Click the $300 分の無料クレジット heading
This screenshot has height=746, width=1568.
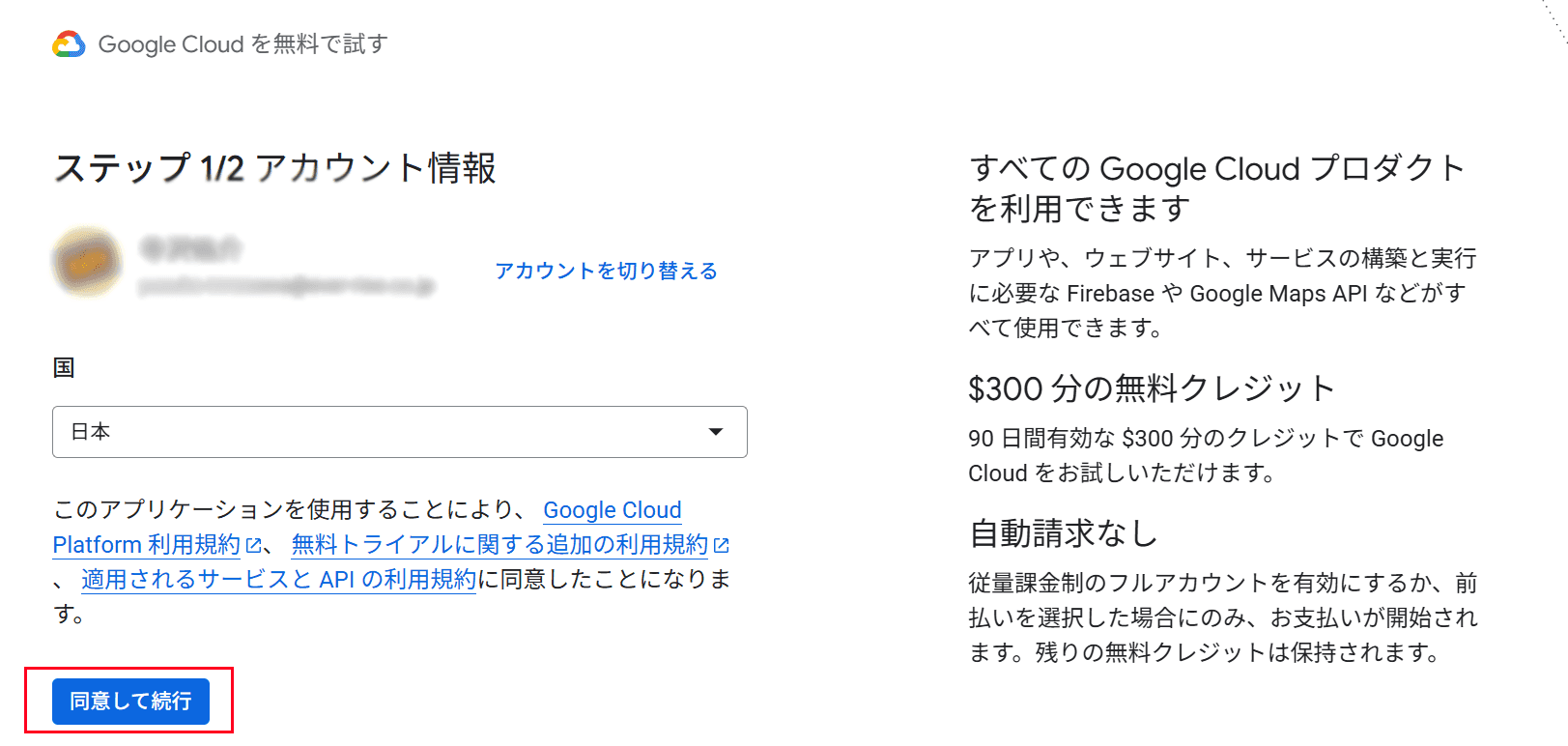pyautogui.click(x=1152, y=388)
